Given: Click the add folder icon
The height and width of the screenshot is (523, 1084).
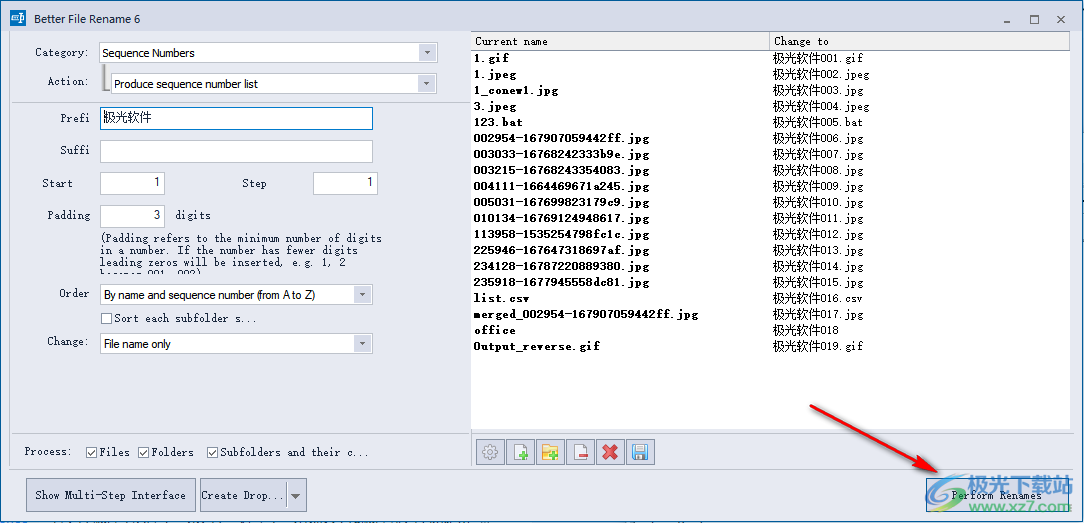Looking at the screenshot, I should 550,453.
